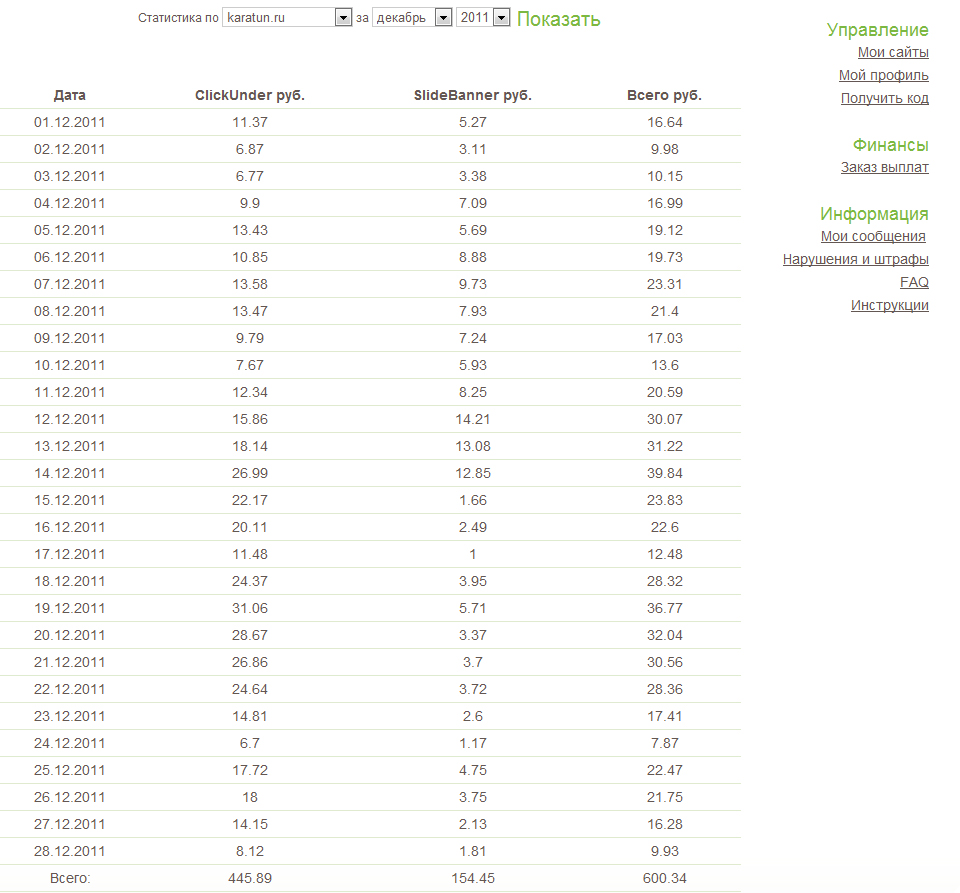
Task: Click the ClickUnder руб. column header
Action: (250, 95)
